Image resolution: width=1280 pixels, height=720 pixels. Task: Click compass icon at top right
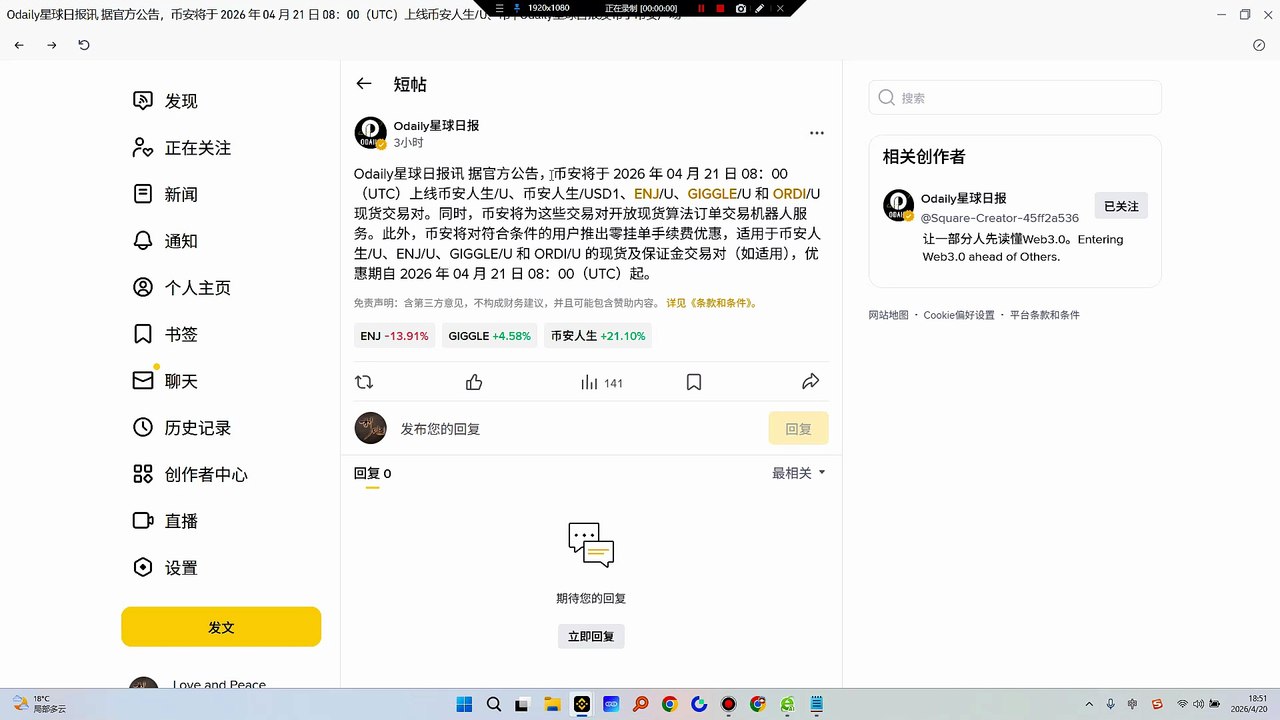click(x=1259, y=45)
